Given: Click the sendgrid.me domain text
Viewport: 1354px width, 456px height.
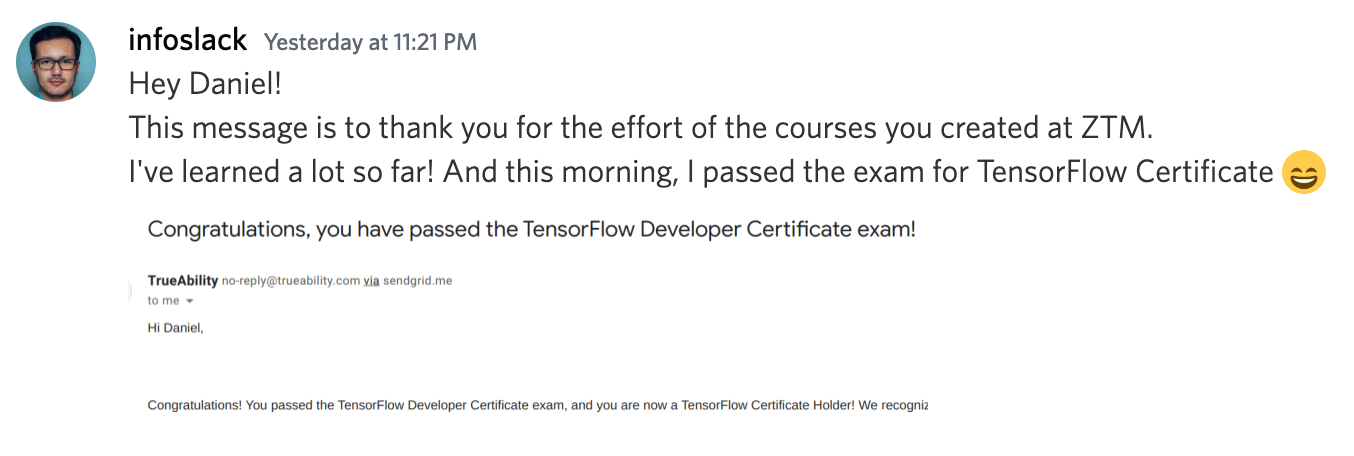Looking at the screenshot, I should point(417,281).
